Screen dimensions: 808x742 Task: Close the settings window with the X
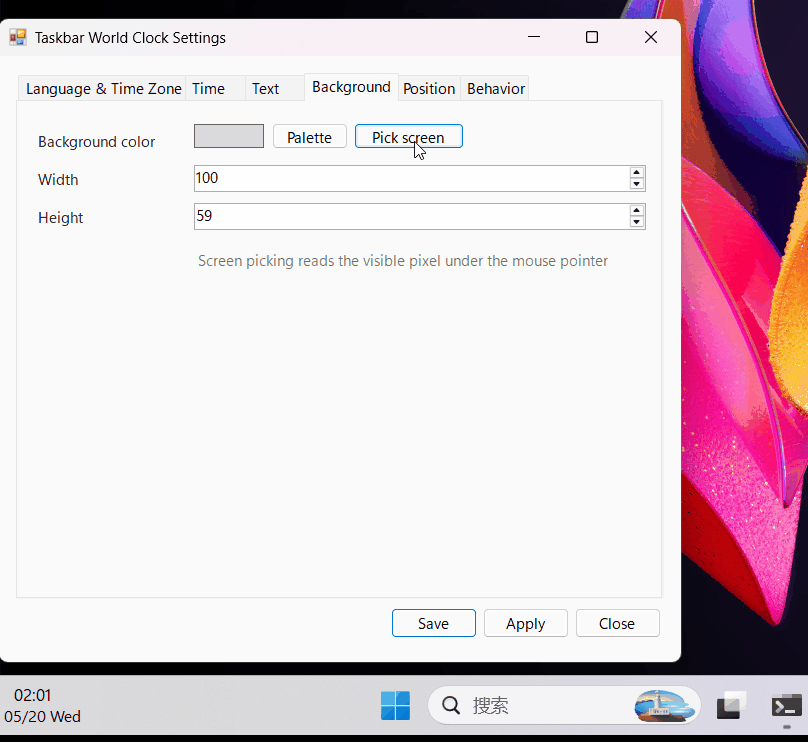pos(651,37)
